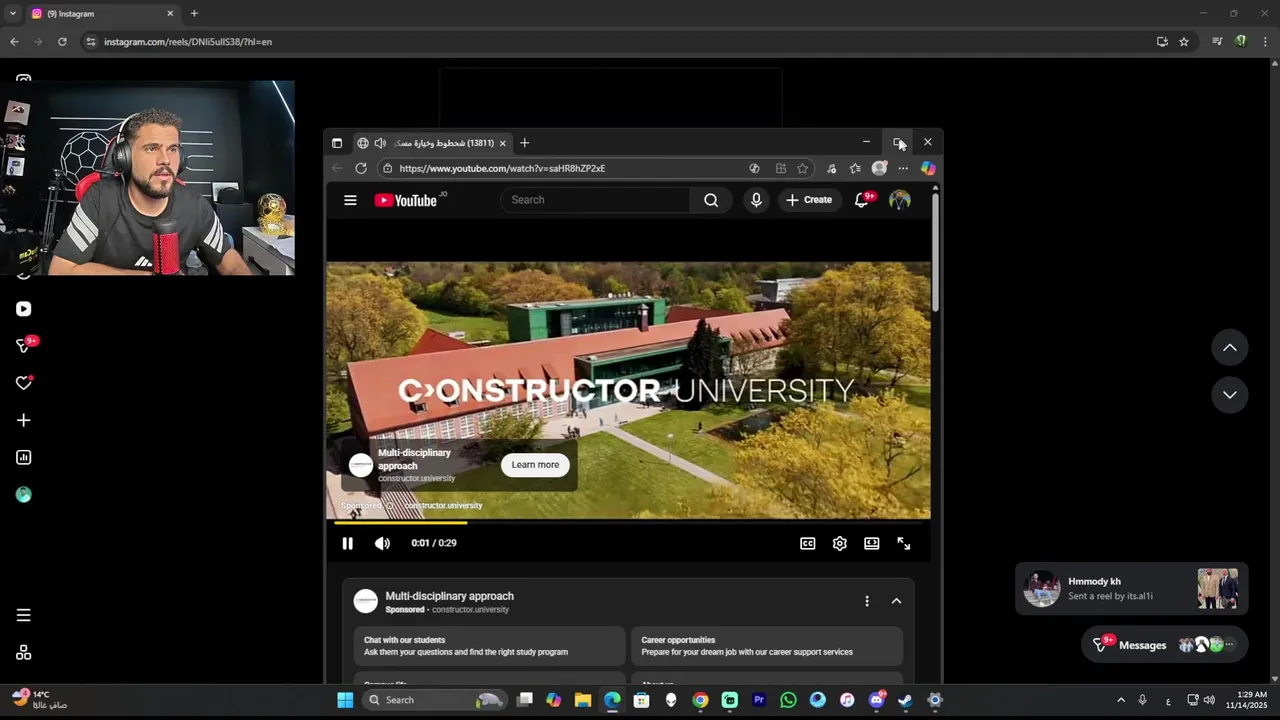
Task: Refresh the Edge page
Action: tap(361, 168)
